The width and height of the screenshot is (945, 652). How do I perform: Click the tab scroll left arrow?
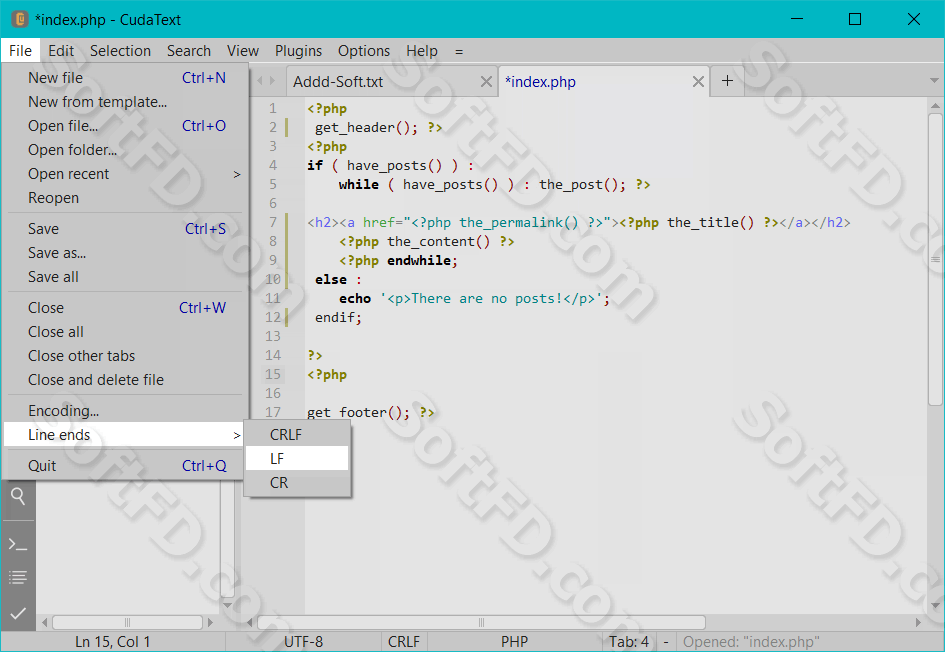[260, 80]
